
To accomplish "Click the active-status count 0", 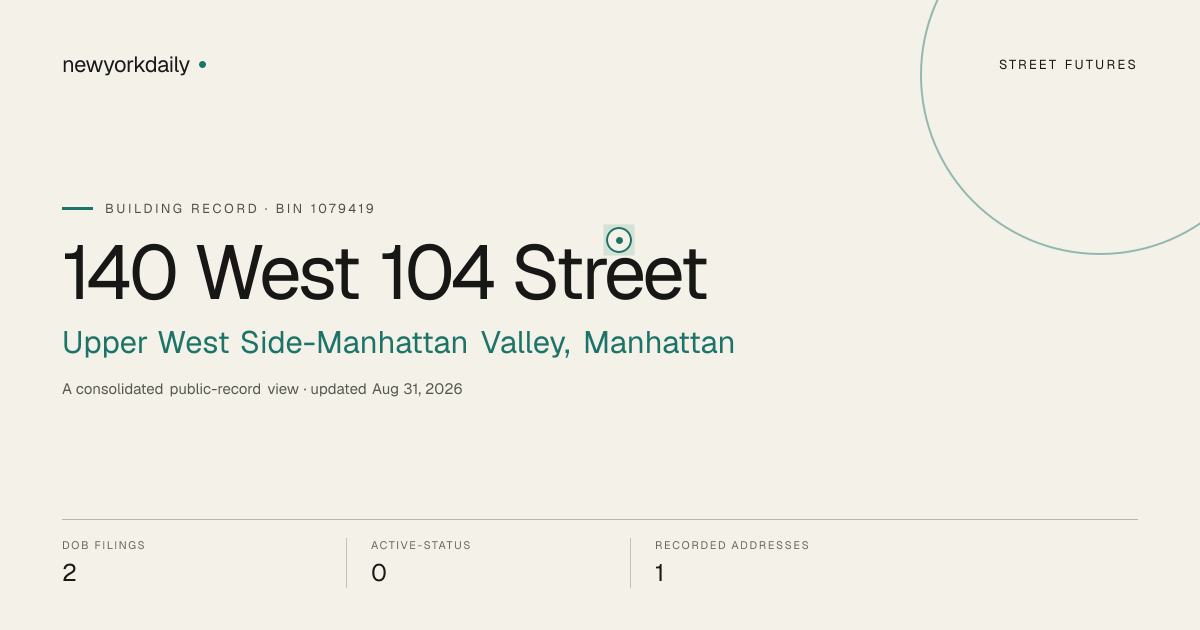I will (379, 573).
